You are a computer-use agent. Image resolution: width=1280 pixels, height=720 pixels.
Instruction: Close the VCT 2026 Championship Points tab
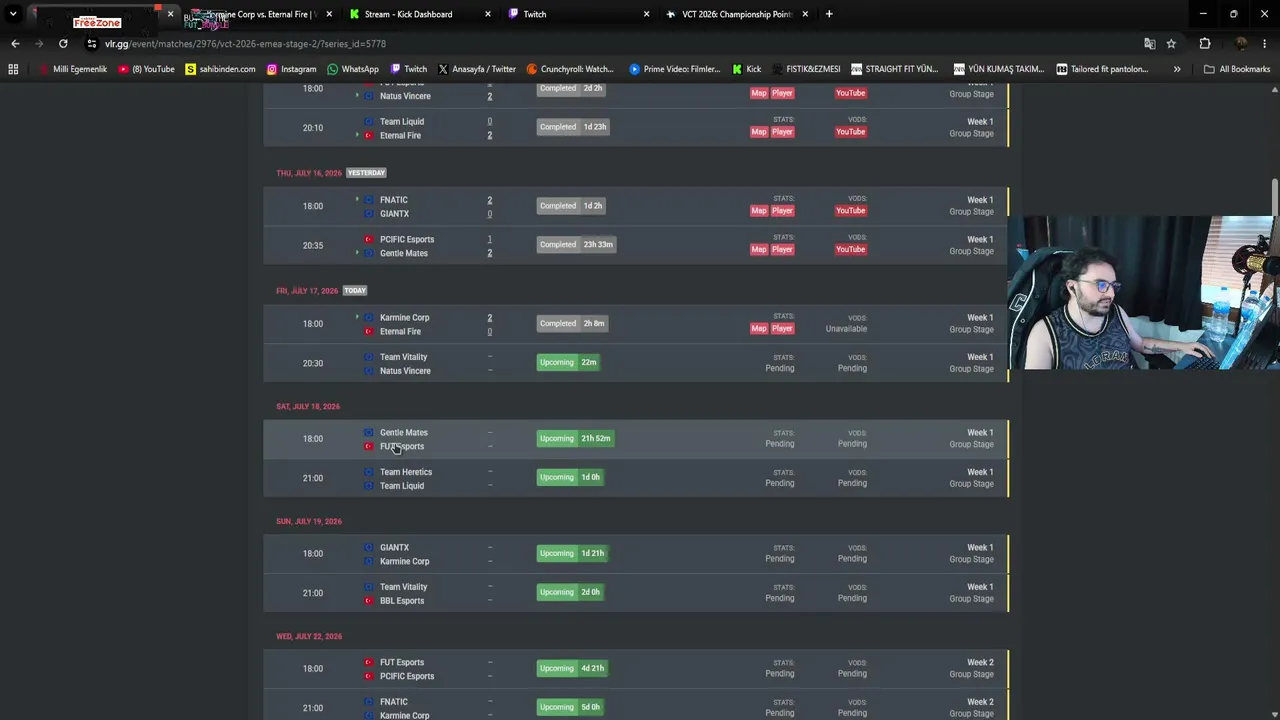point(804,14)
